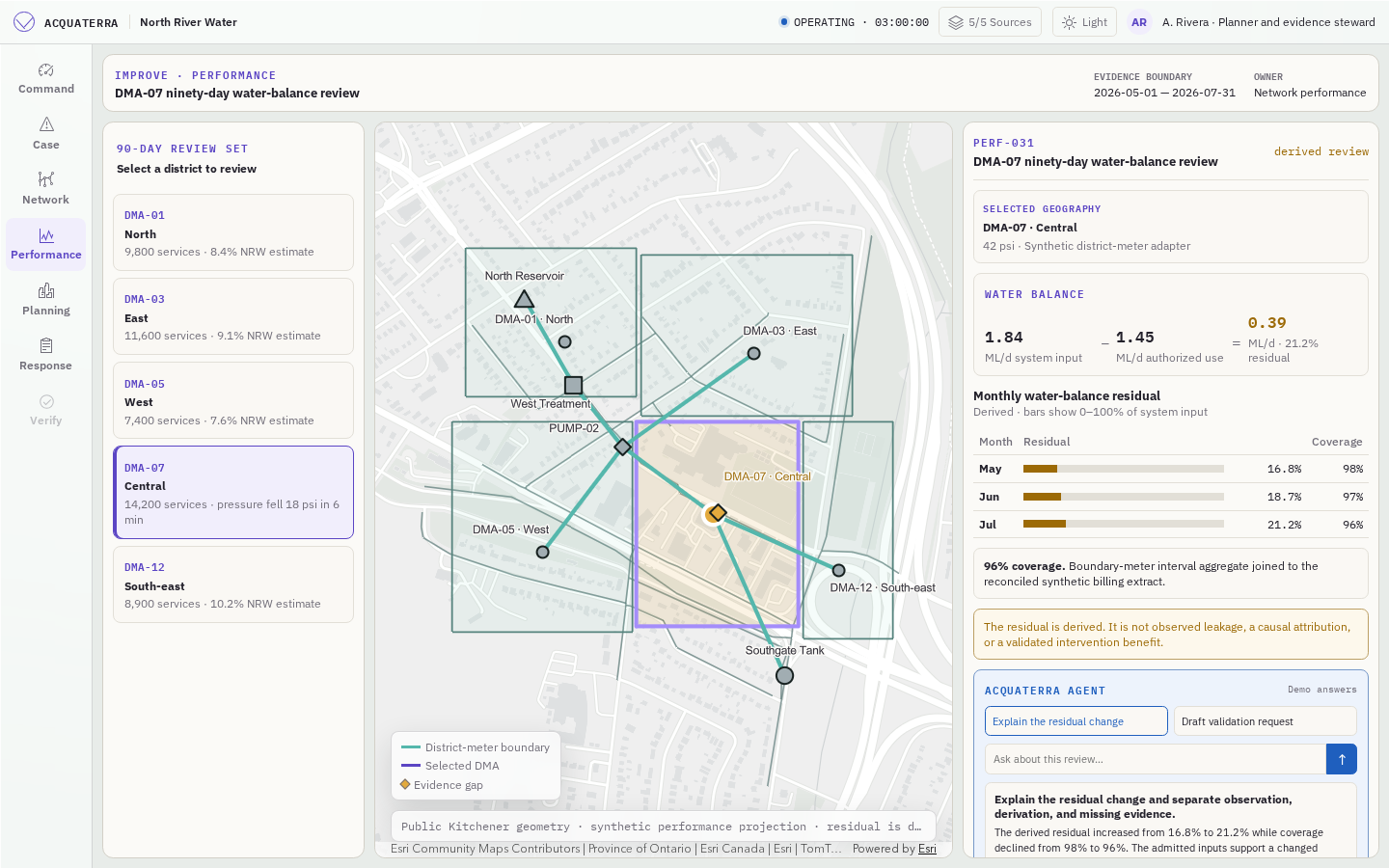Click the DMA-05 West node marker
The width and height of the screenshot is (1389, 868).
pyautogui.click(x=543, y=553)
